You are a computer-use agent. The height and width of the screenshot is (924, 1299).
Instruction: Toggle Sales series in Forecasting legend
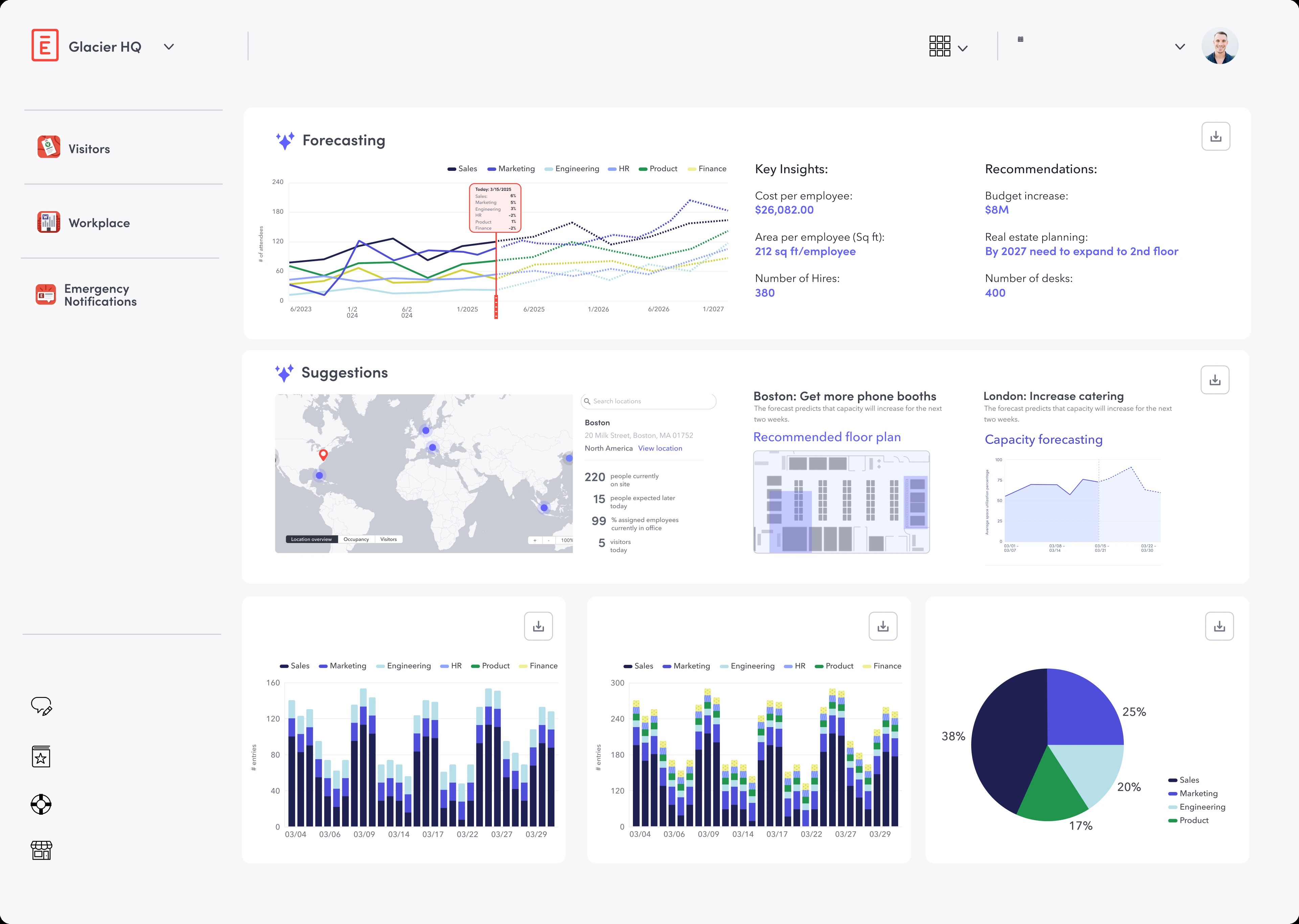click(462, 169)
